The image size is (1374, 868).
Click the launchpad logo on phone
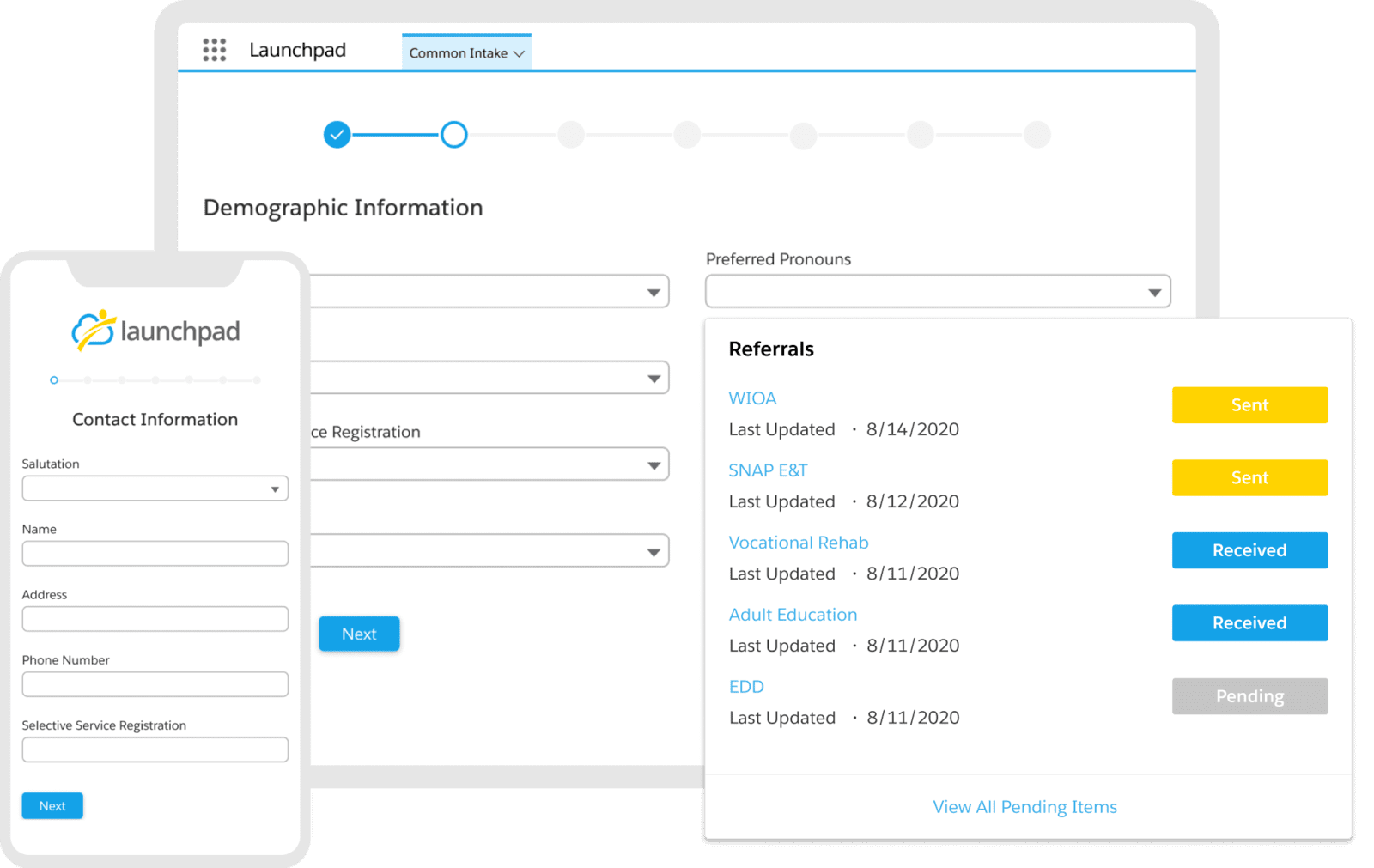point(155,331)
